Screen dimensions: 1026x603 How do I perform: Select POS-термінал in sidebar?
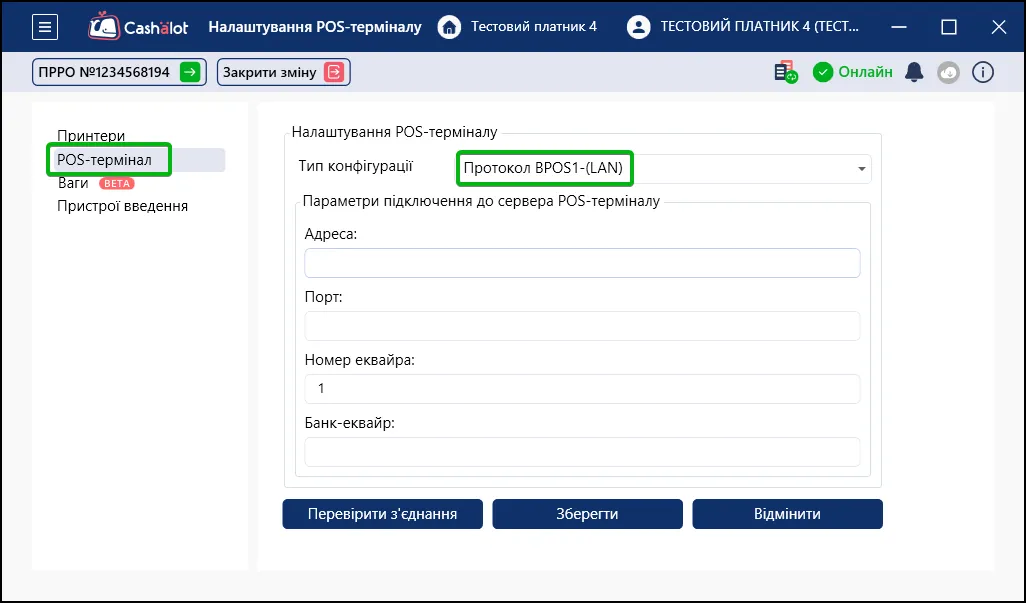coord(137,160)
